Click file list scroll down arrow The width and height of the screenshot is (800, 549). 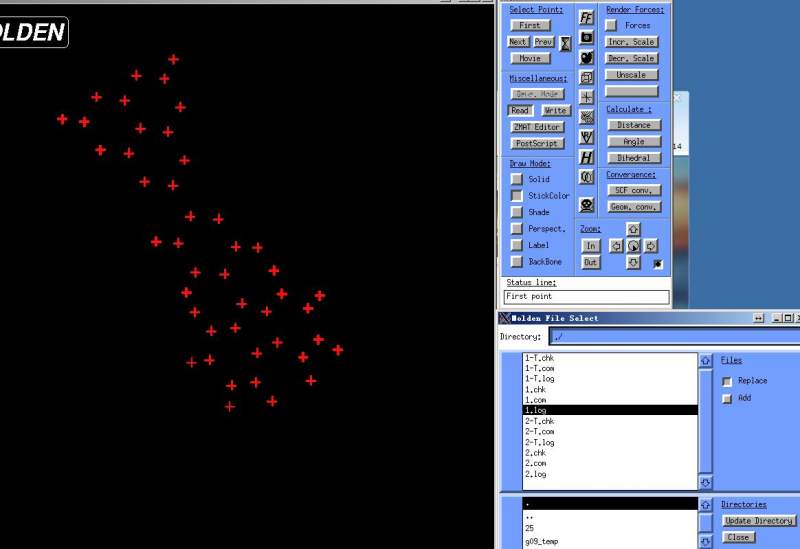click(x=706, y=482)
